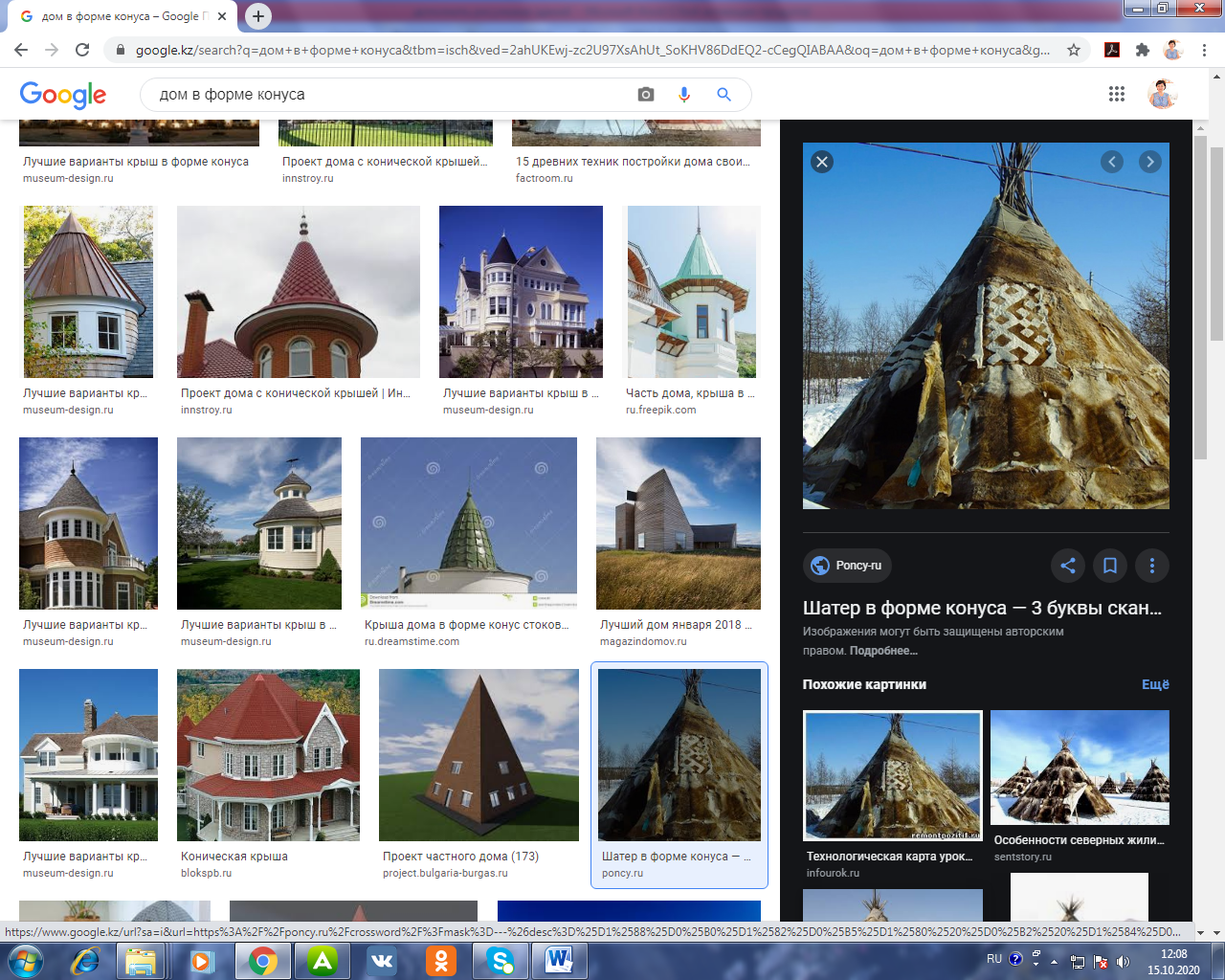This screenshot has height=980, width=1225.
Task: Reload the current page
Action: (x=82, y=50)
